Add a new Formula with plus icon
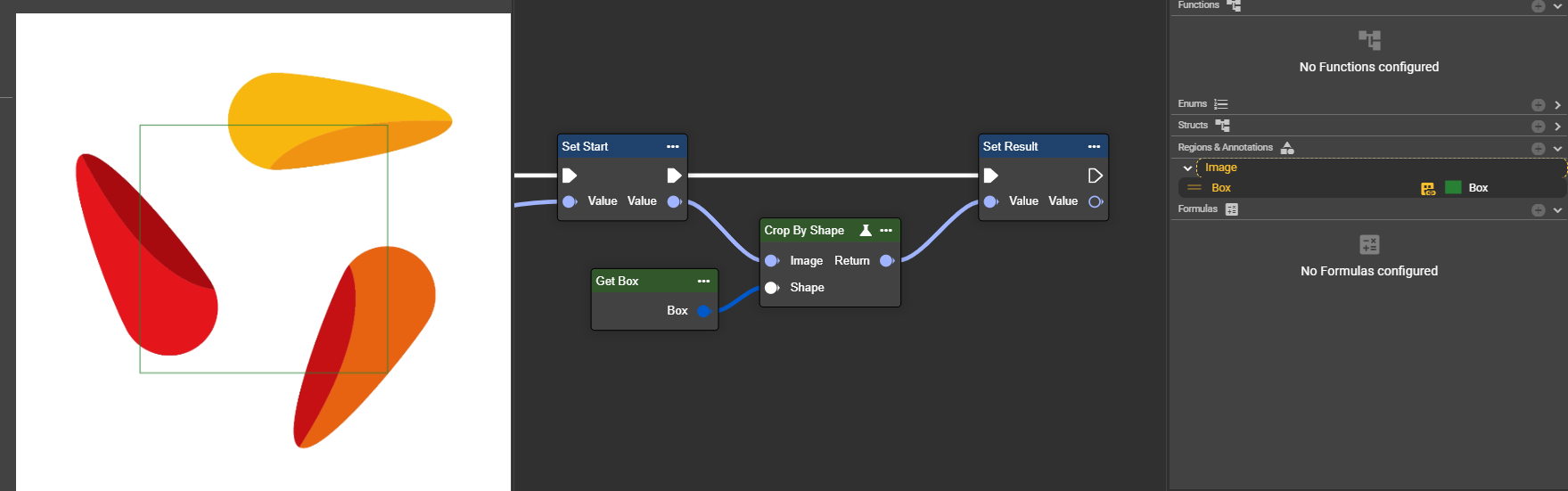Screen dimensions: 1568x491 (1538, 210)
